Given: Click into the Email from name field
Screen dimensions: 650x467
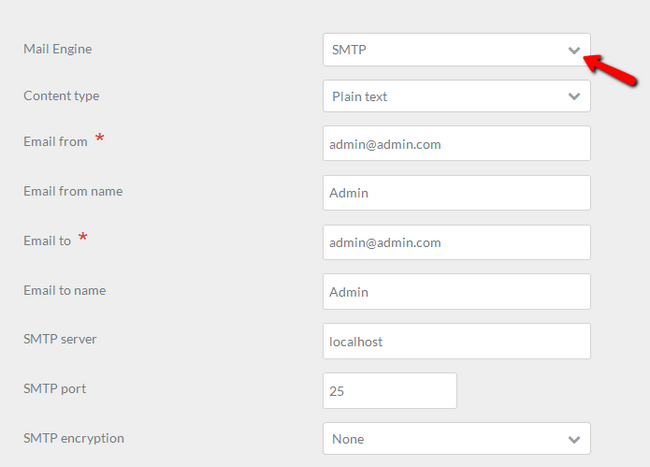Looking at the screenshot, I should pyautogui.click(x=456, y=193).
